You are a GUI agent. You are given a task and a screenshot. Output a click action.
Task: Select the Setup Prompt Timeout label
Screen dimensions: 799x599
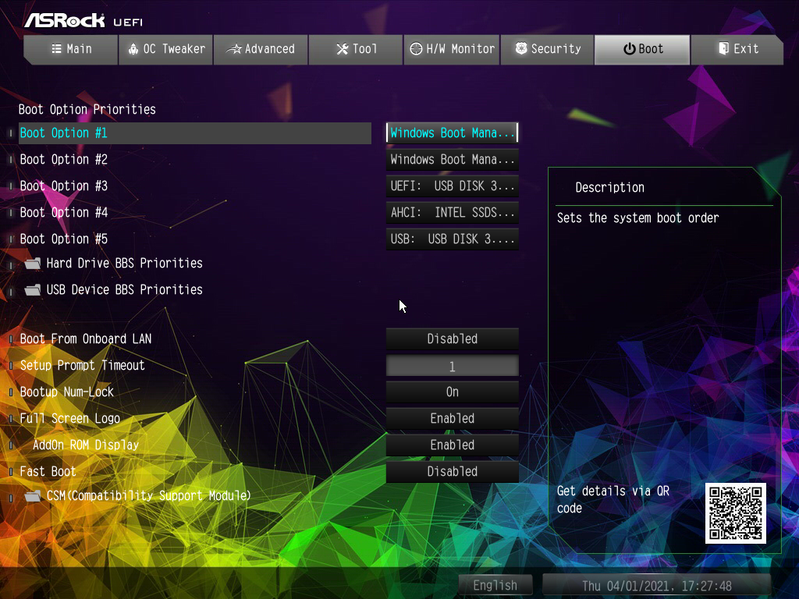coord(82,365)
